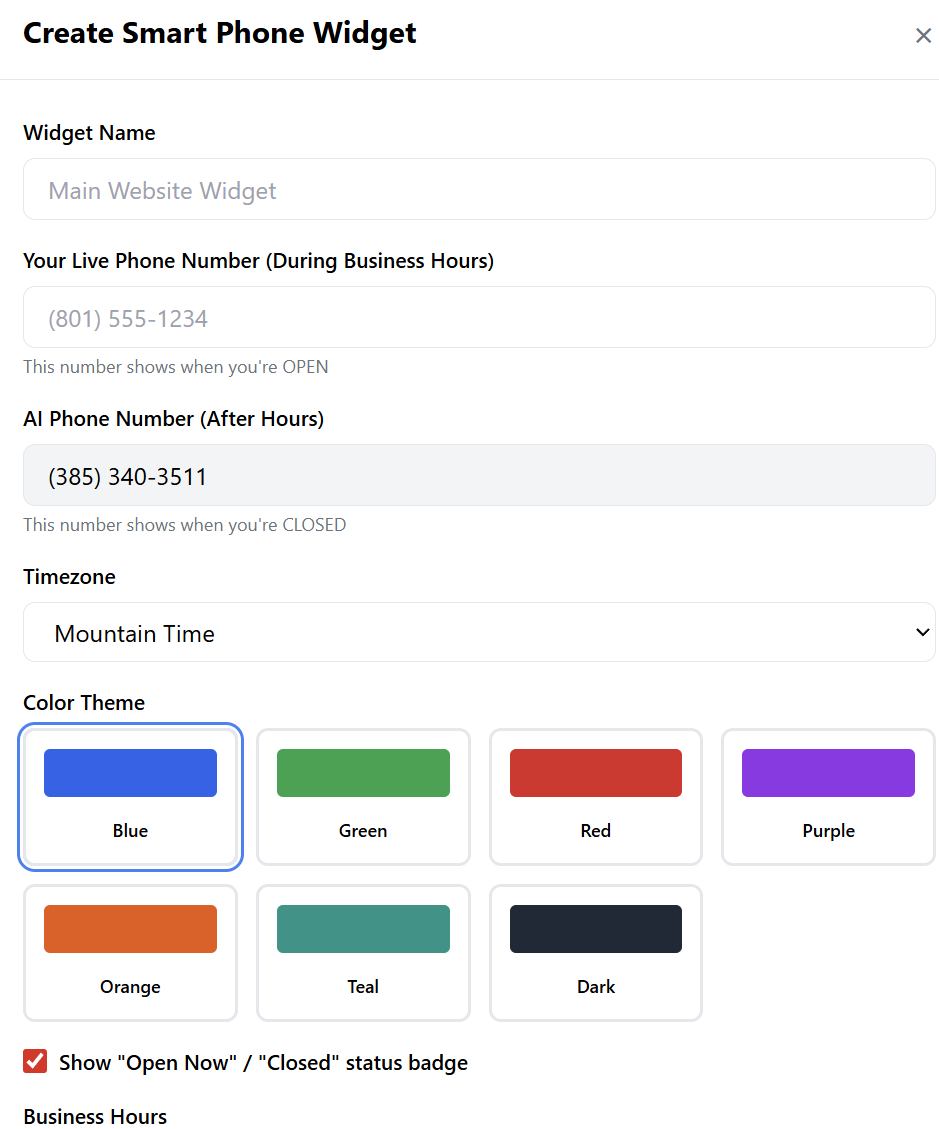Image resolution: width=939 pixels, height=1129 pixels.
Task: Click the Widget Name input field
Action: click(x=479, y=190)
